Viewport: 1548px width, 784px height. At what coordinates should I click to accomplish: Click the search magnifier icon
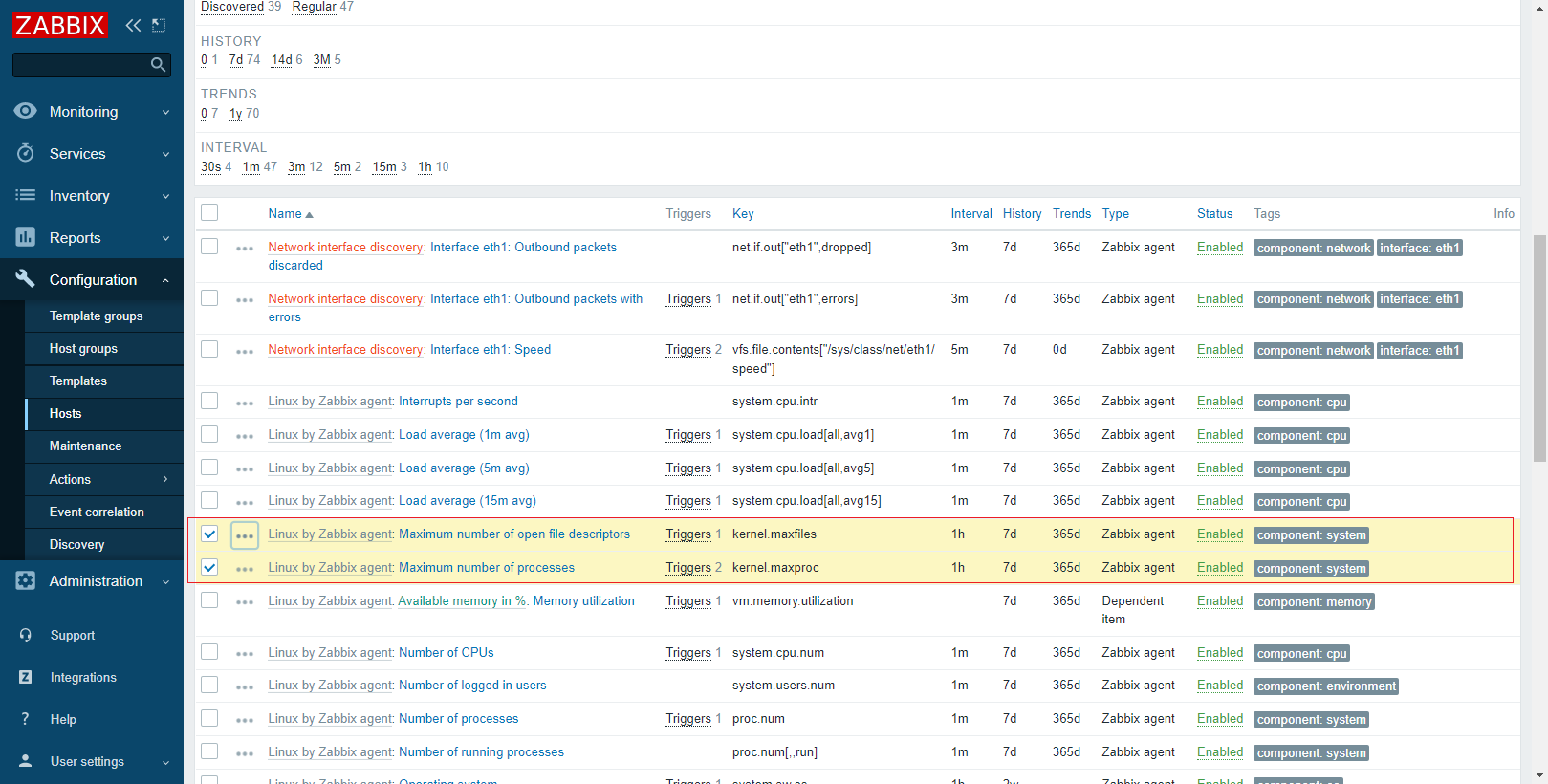tap(159, 65)
